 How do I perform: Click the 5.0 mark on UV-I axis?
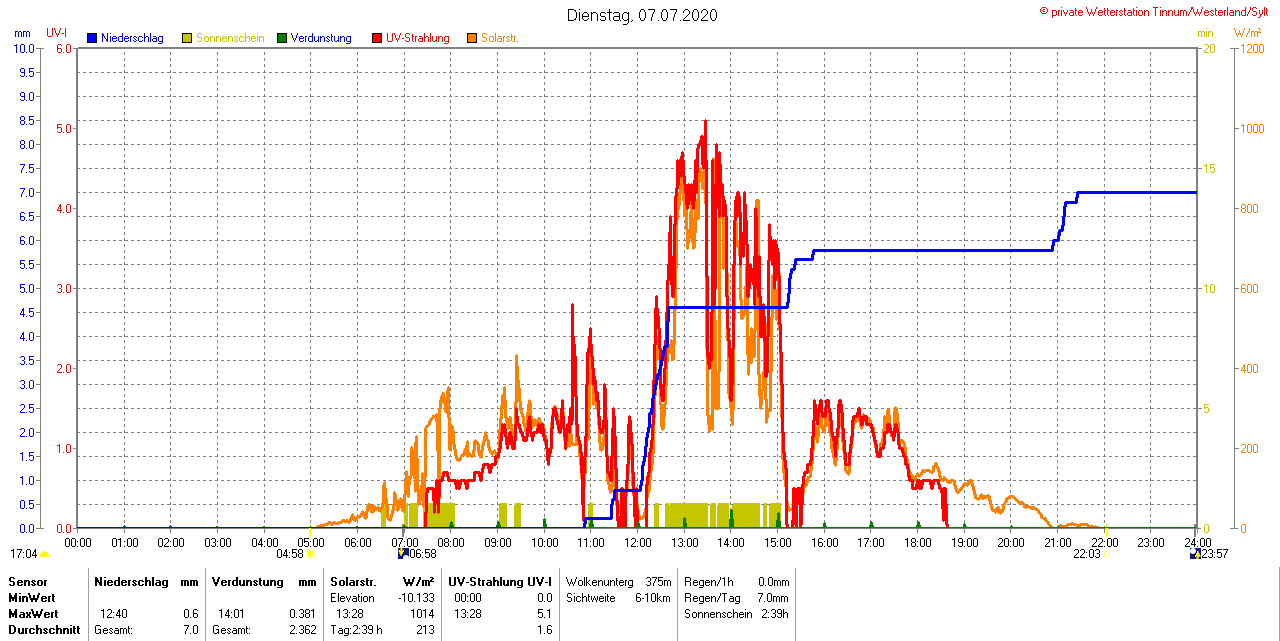click(x=64, y=128)
